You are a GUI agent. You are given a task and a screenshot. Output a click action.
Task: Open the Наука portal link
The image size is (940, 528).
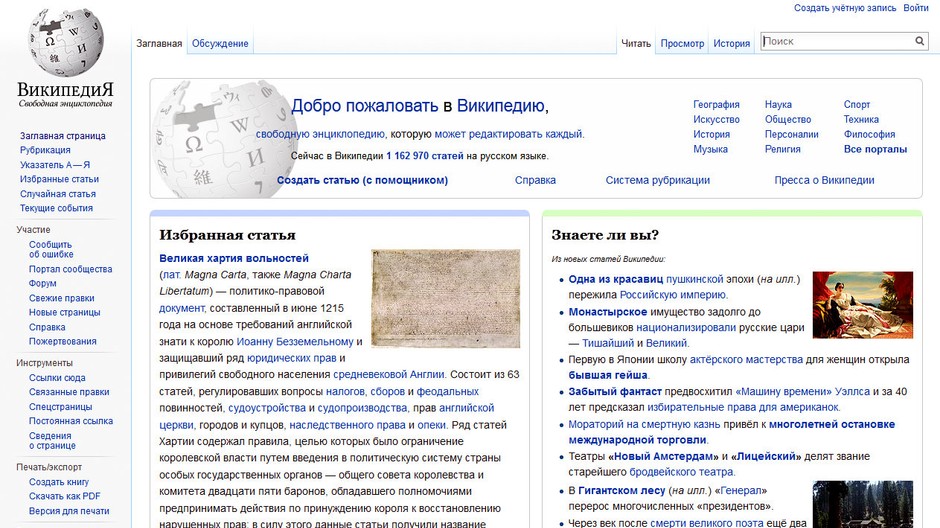point(778,104)
